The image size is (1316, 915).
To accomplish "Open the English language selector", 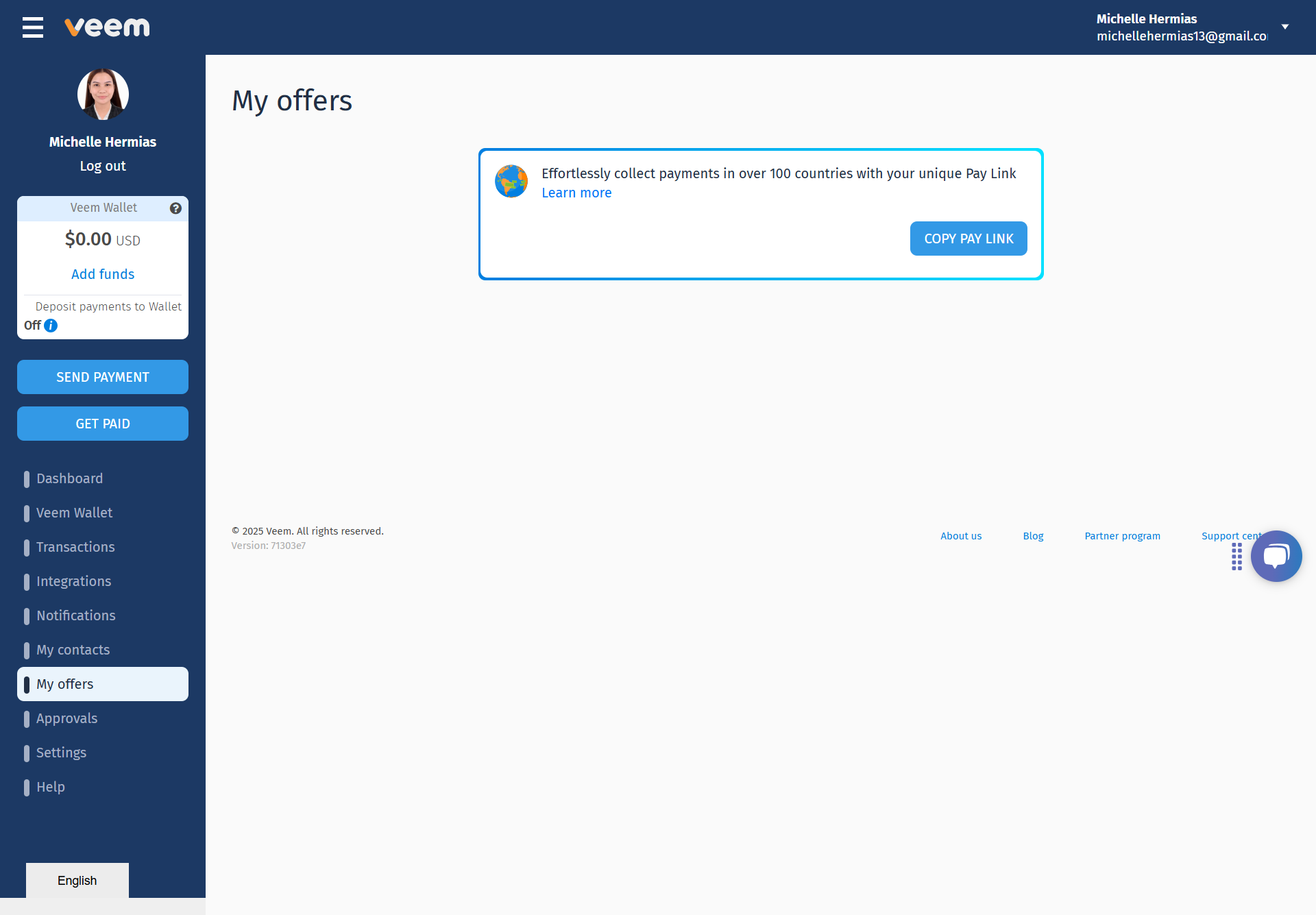I will (77, 880).
